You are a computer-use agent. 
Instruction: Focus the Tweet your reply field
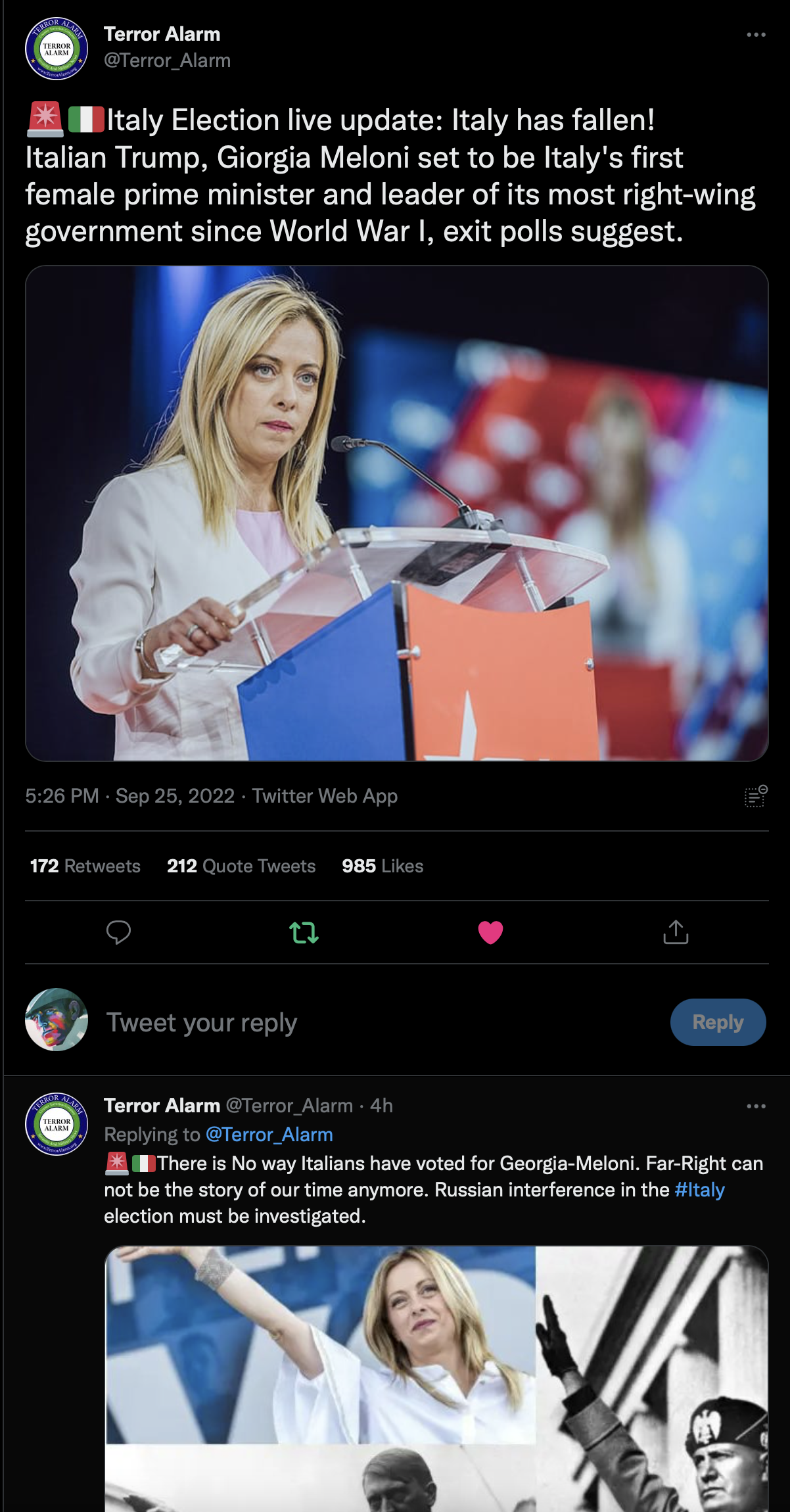[381, 1022]
